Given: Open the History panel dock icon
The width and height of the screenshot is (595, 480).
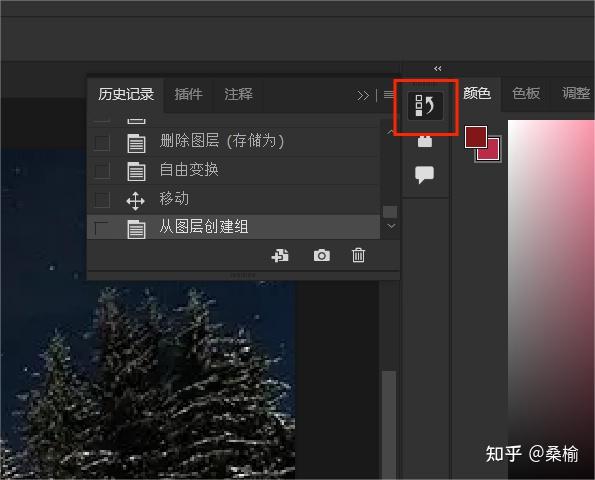Looking at the screenshot, I should point(425,106).
